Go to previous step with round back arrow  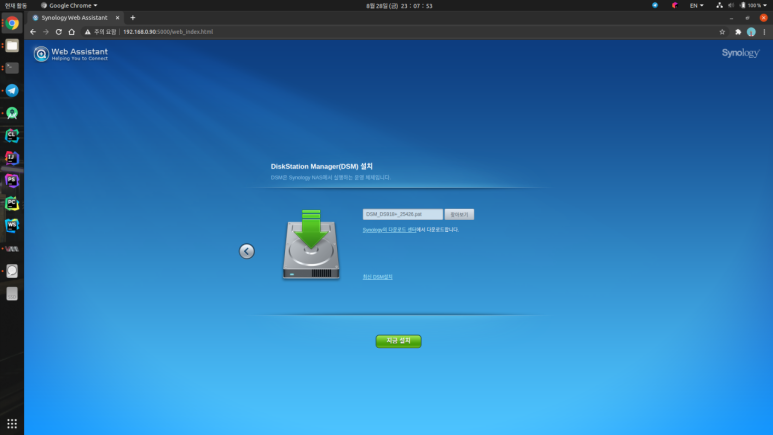(x=247, y=251)
